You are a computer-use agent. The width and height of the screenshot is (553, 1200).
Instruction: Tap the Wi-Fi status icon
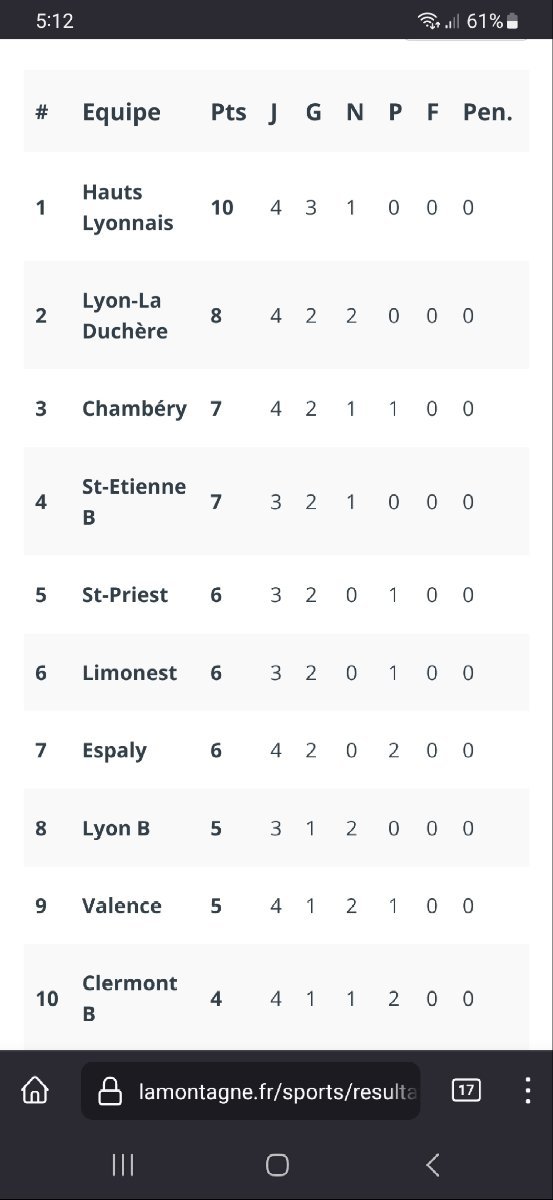[429, 21]
